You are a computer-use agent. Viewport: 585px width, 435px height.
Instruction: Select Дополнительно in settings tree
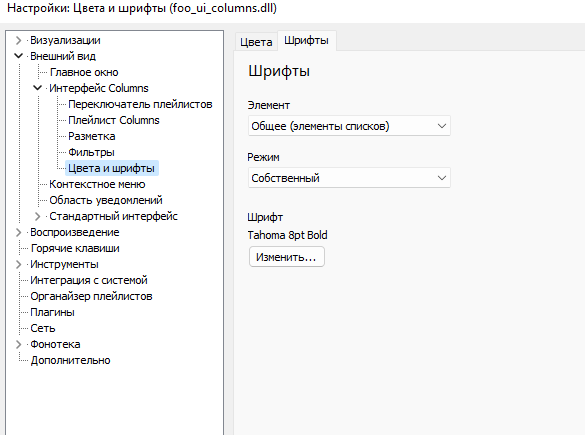pos(71,360)
